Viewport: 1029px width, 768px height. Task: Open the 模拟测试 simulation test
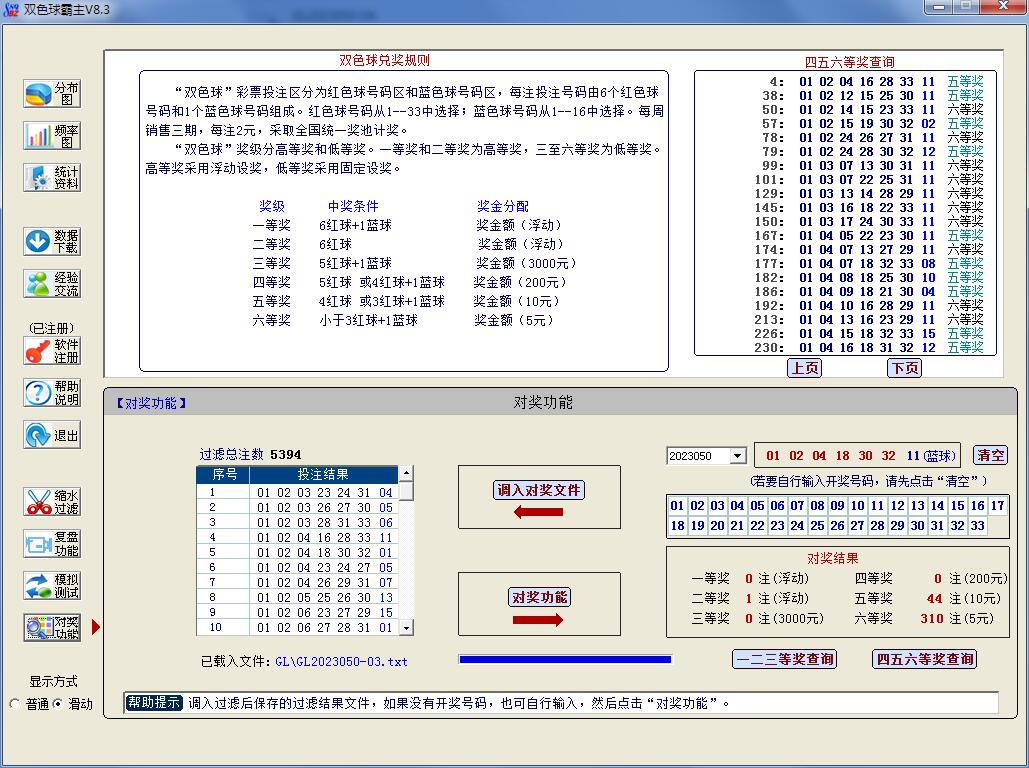click(x=52, y=586)
